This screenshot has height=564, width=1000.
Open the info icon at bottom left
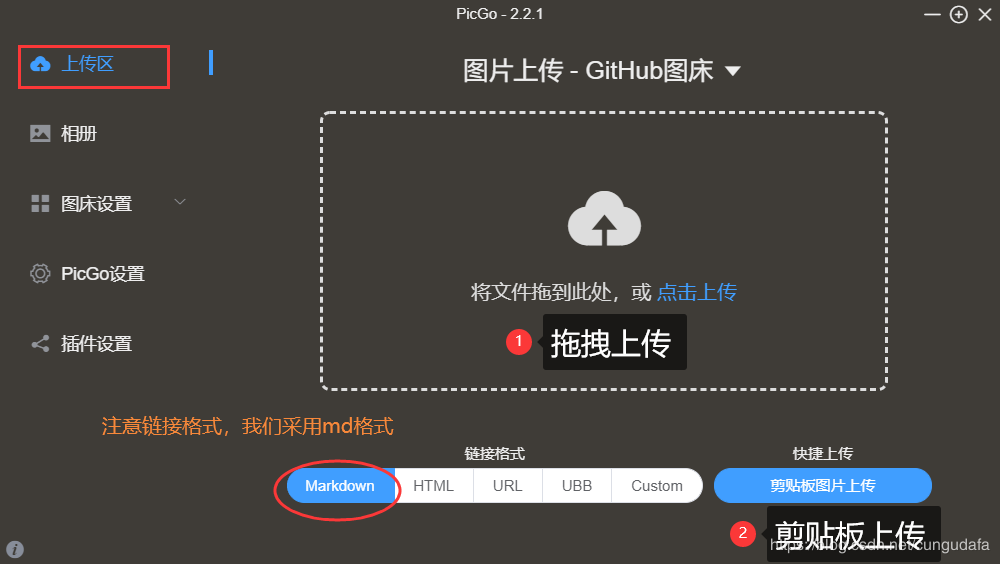(x=15, y=549)
